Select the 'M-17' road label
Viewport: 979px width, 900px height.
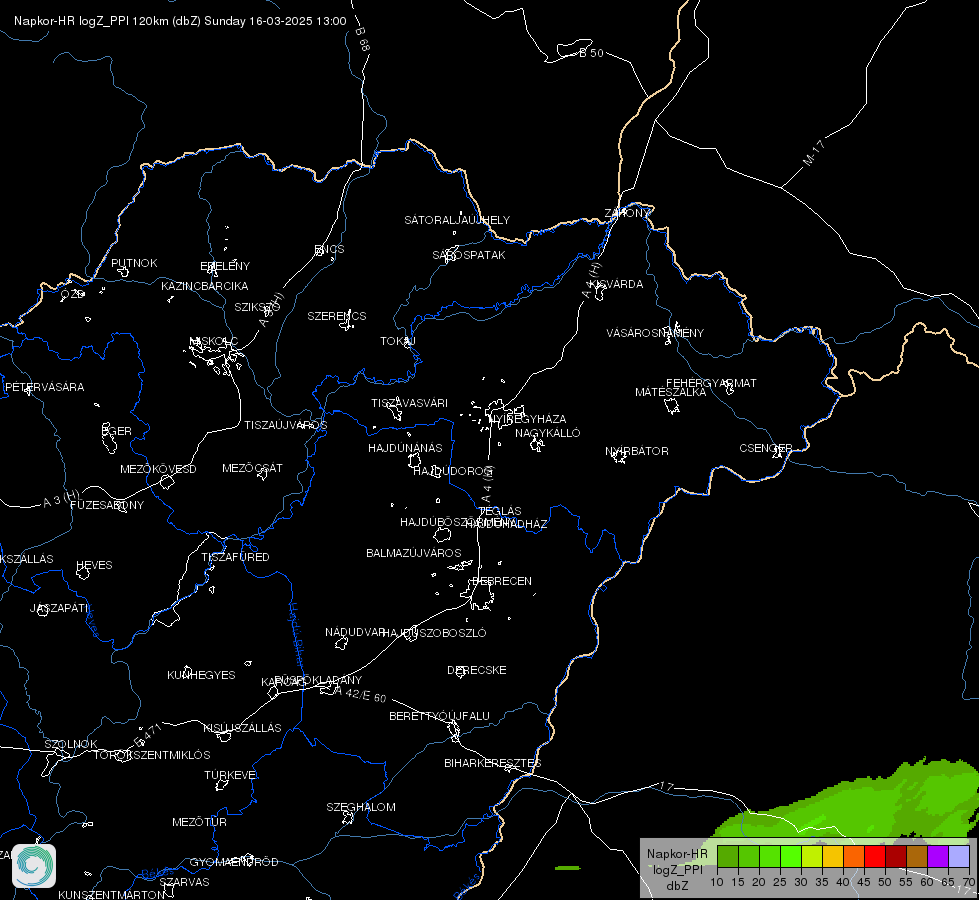tap(814, 153)
